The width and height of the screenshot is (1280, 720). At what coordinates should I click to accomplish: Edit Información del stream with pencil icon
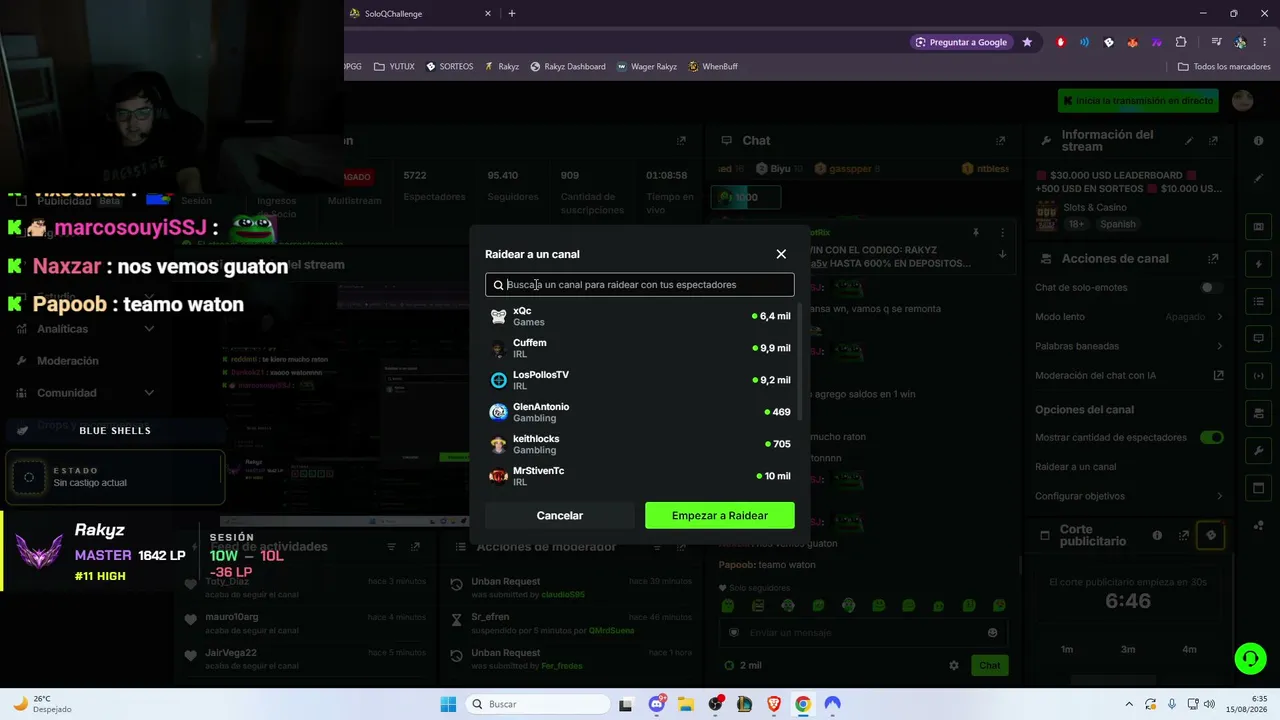click(1189, 141)
